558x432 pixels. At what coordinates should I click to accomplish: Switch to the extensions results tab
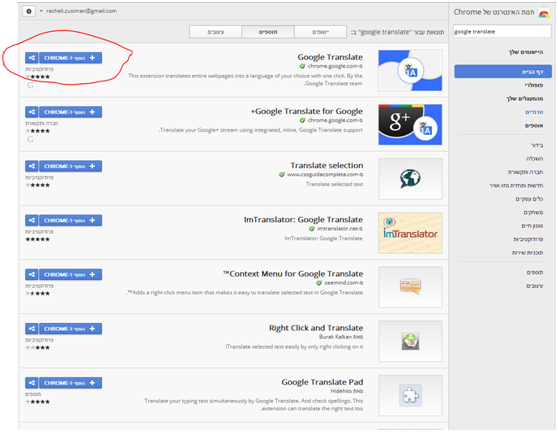[268, 32]
